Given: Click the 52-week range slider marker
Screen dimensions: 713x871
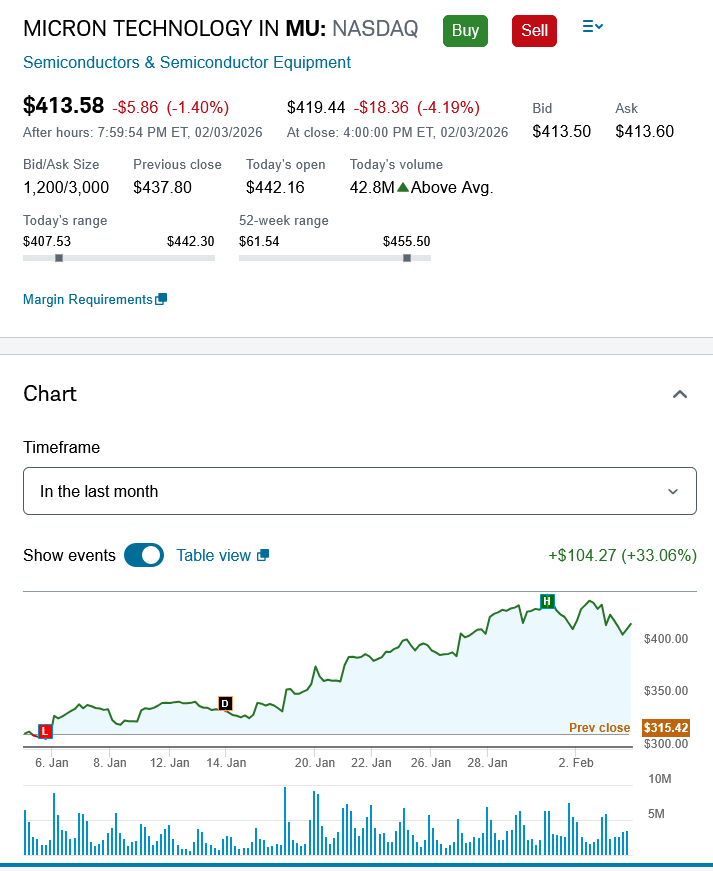Looking at the screenshot, I should 407,258.
